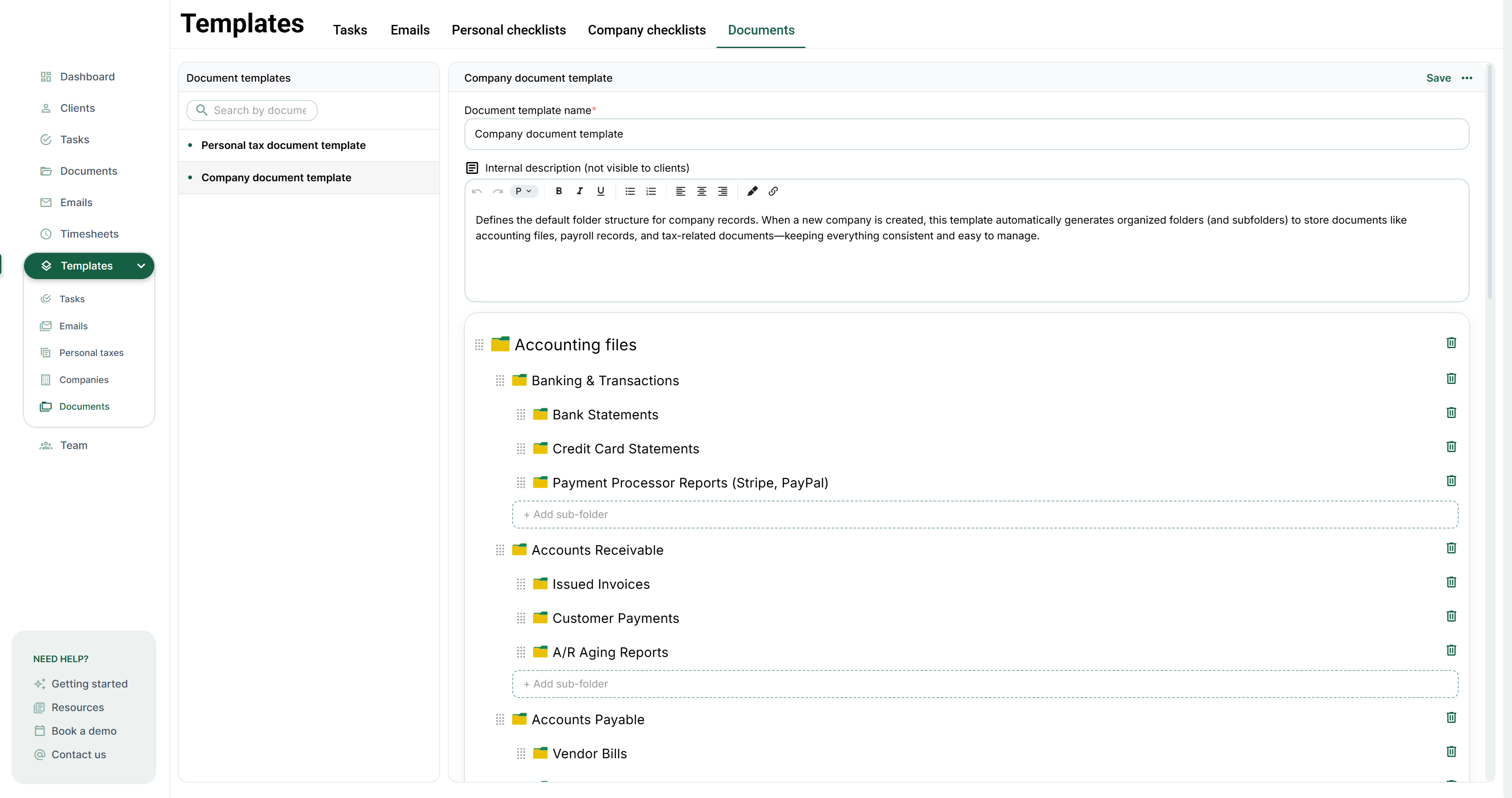This screenshot has width=1512, height=798.
Task: Insert a bulleted list
Action: pos(630,191)
